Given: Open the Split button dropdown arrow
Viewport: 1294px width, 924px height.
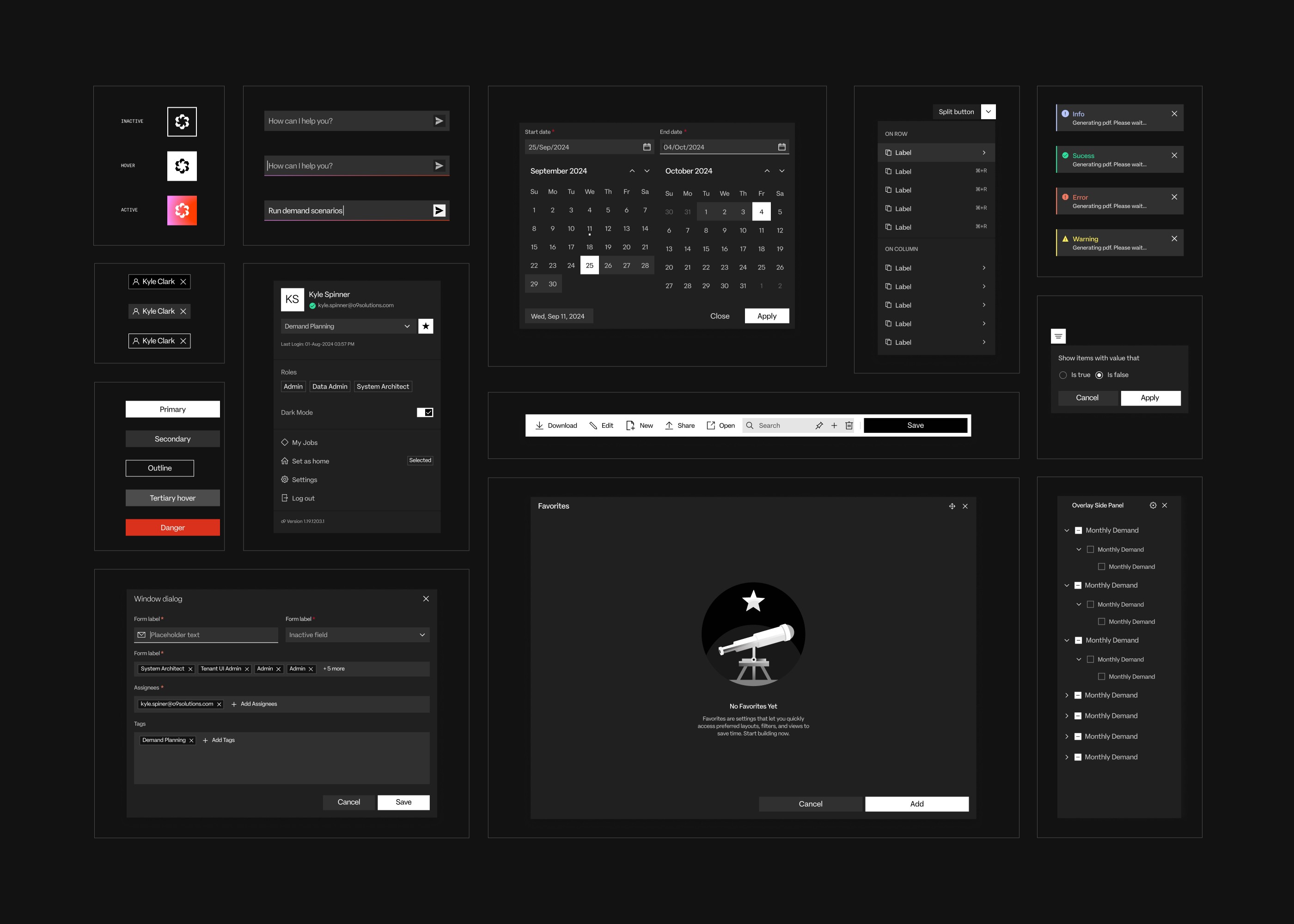Looking at the screenshot, I should click(x=989, y=112).
